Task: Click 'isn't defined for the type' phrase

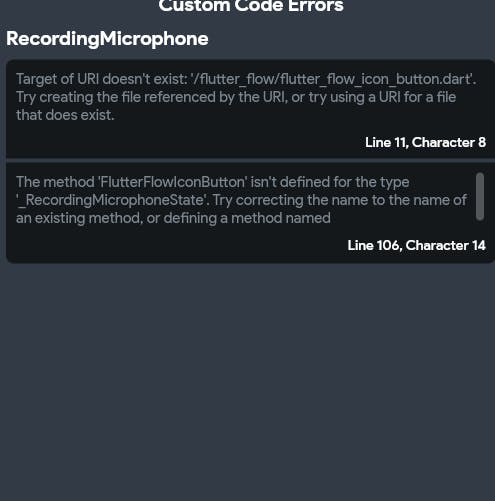Action: pos(330,182)
